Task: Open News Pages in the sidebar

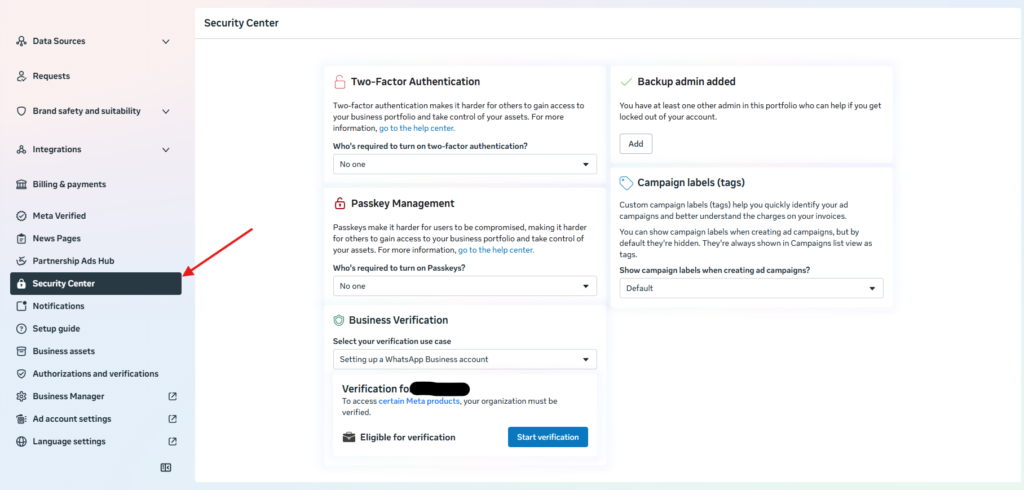Action: (x=57, y=238)
